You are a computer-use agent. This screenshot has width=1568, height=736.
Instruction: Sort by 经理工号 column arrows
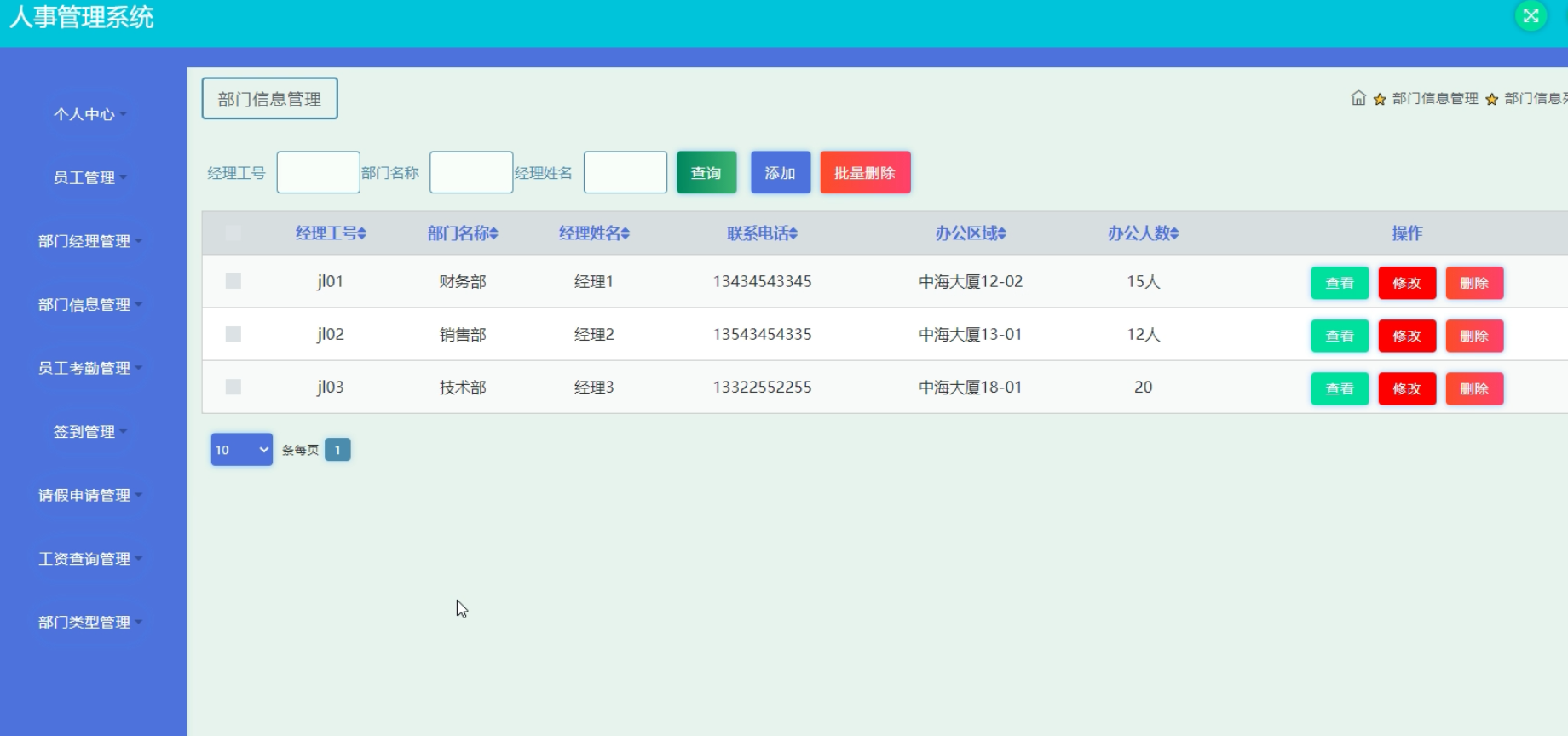[362, 233]
